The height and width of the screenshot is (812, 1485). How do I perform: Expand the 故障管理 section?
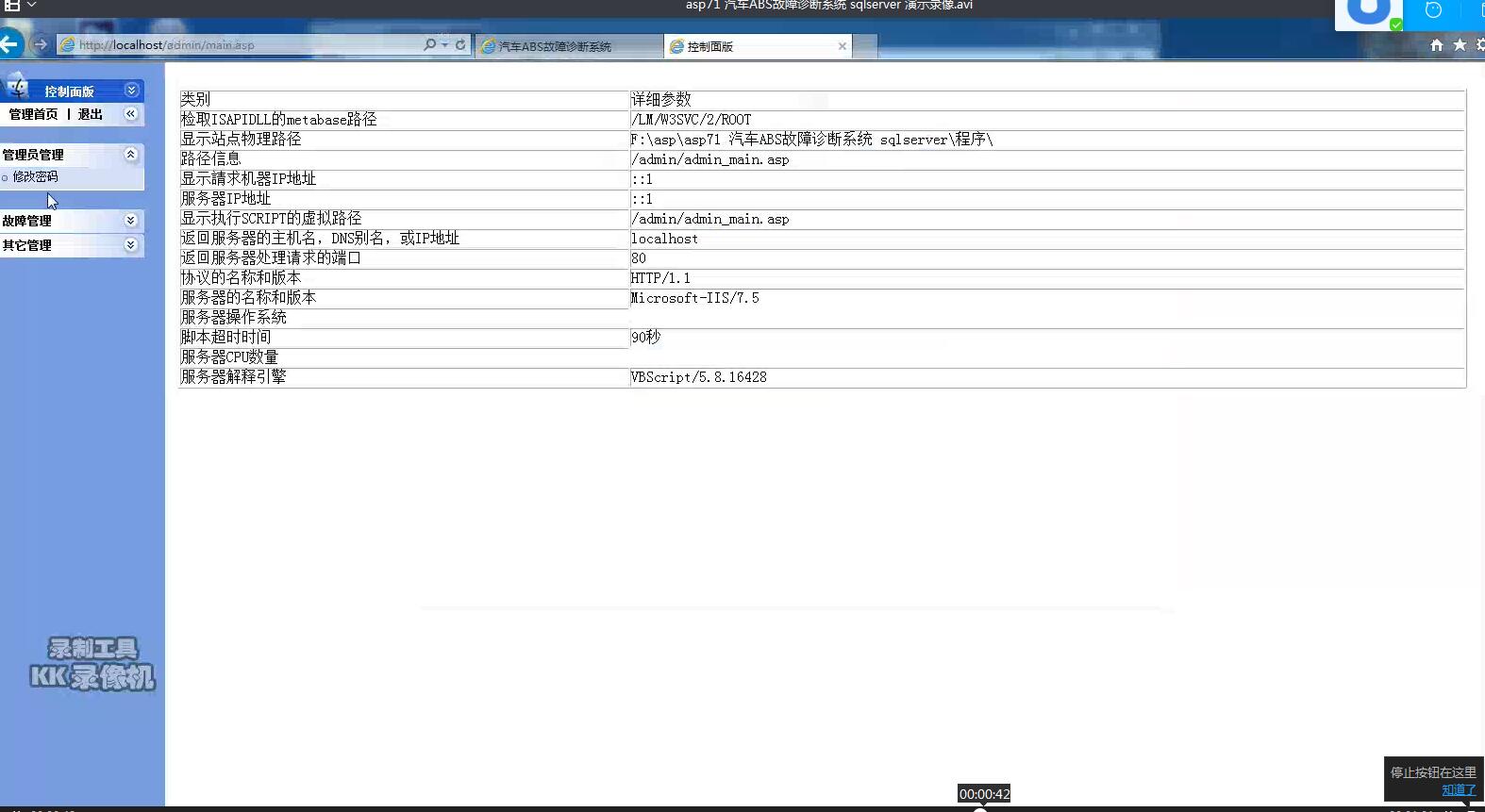[131, 221]
